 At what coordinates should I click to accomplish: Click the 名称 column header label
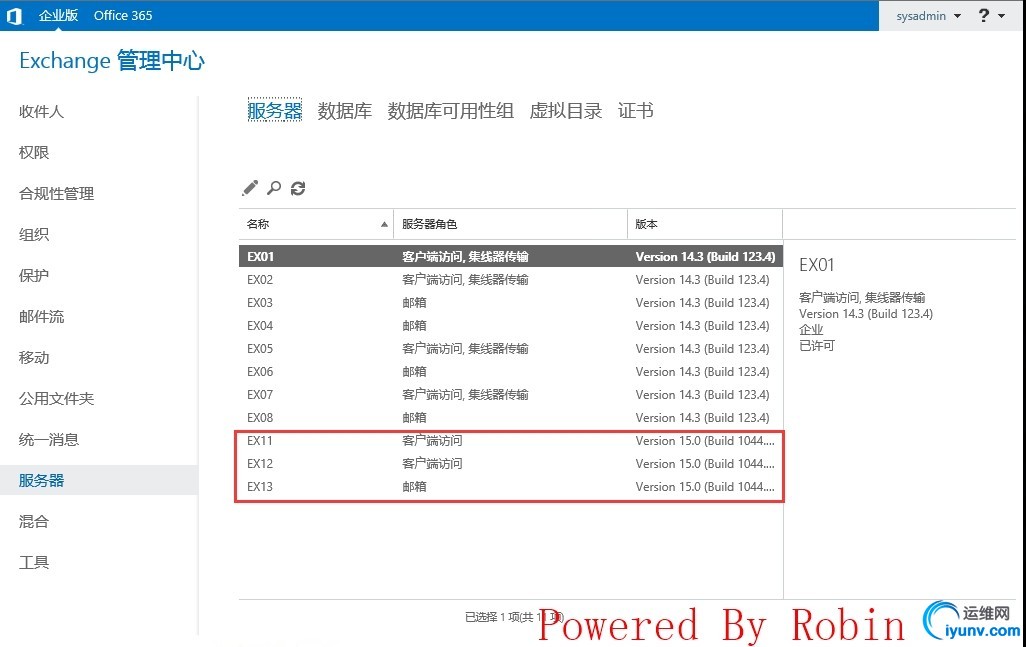(x=258, y=224)
